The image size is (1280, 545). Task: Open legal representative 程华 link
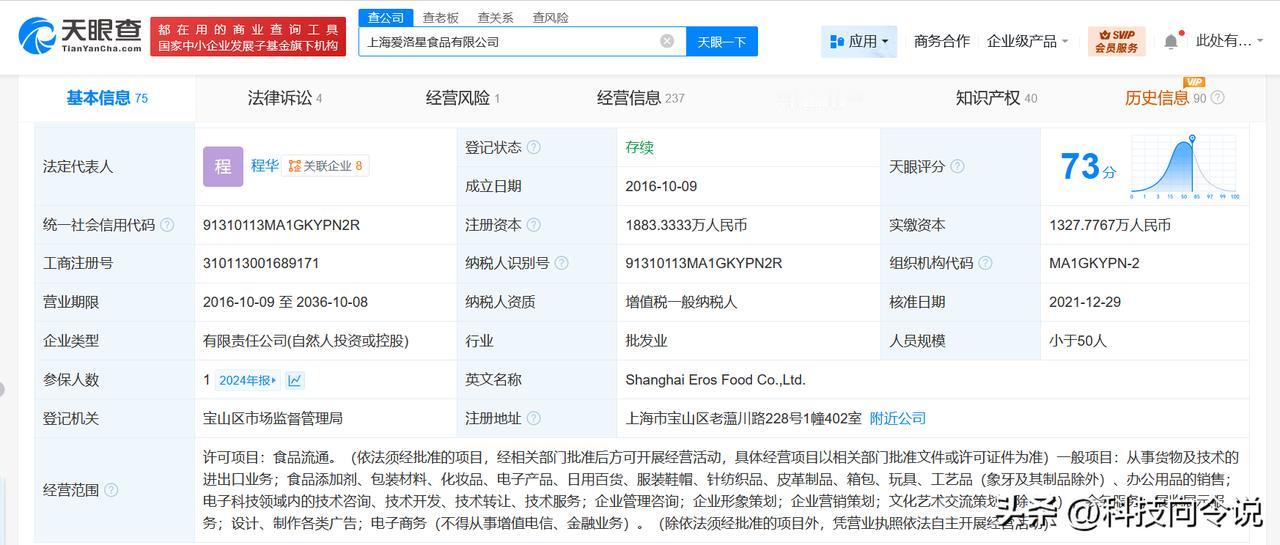click(x=265, y=166)
